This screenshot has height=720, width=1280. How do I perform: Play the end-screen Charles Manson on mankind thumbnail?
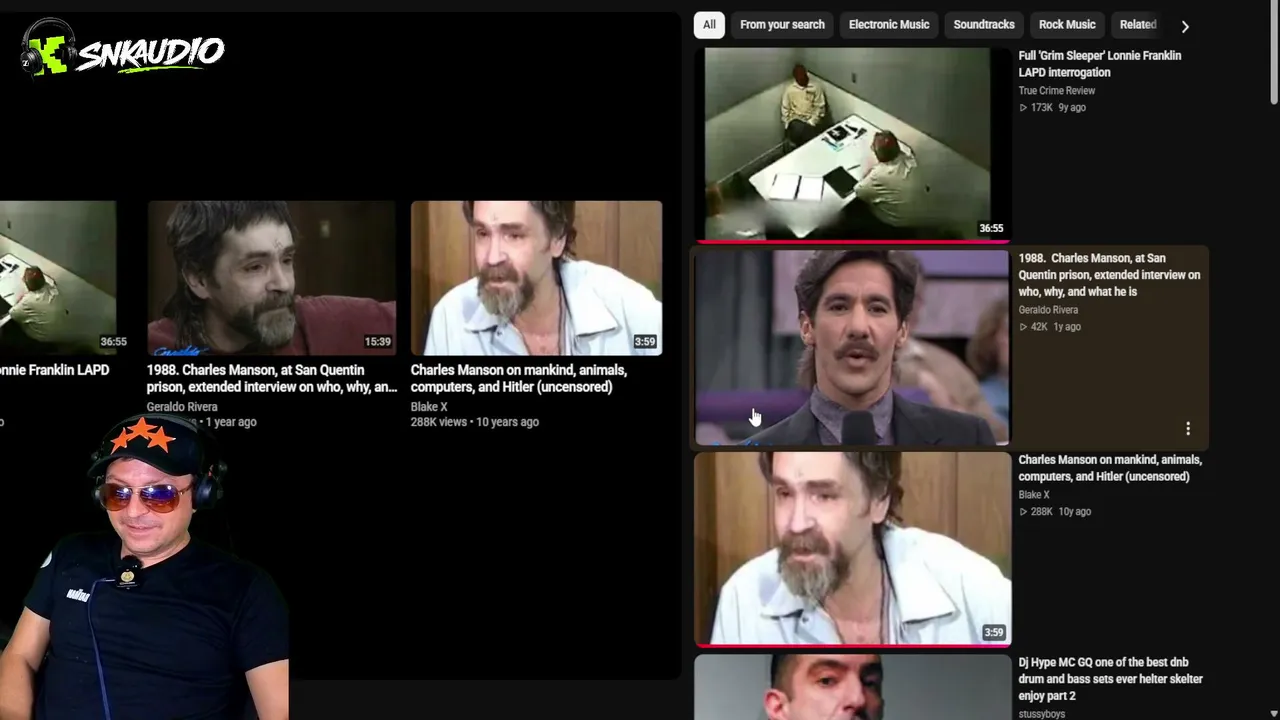[536, 278]
